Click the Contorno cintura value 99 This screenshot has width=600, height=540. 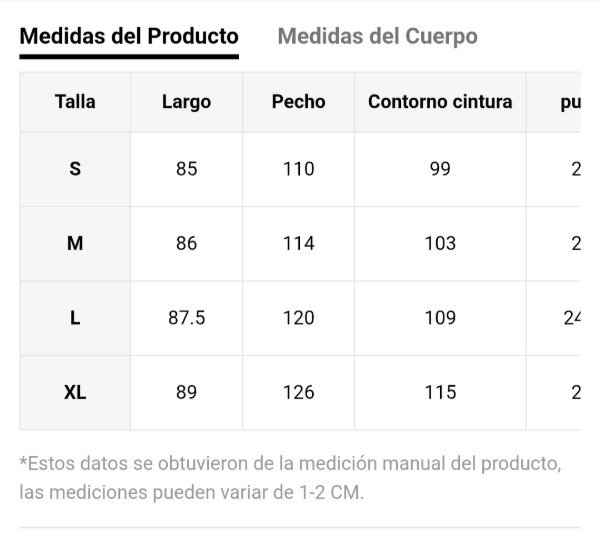coord(440,169)
